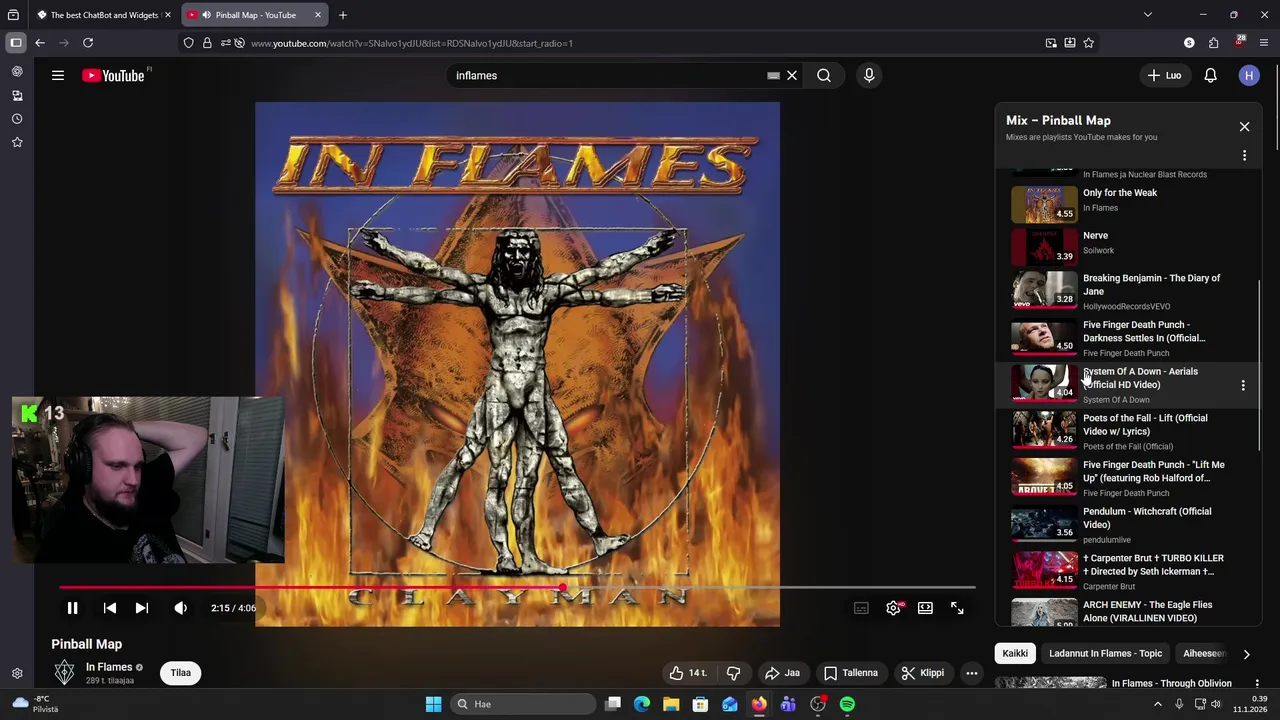Select the Aiheeseen chip
Viewport: 1280px width, 720px height.
[x=1203, y=653]
